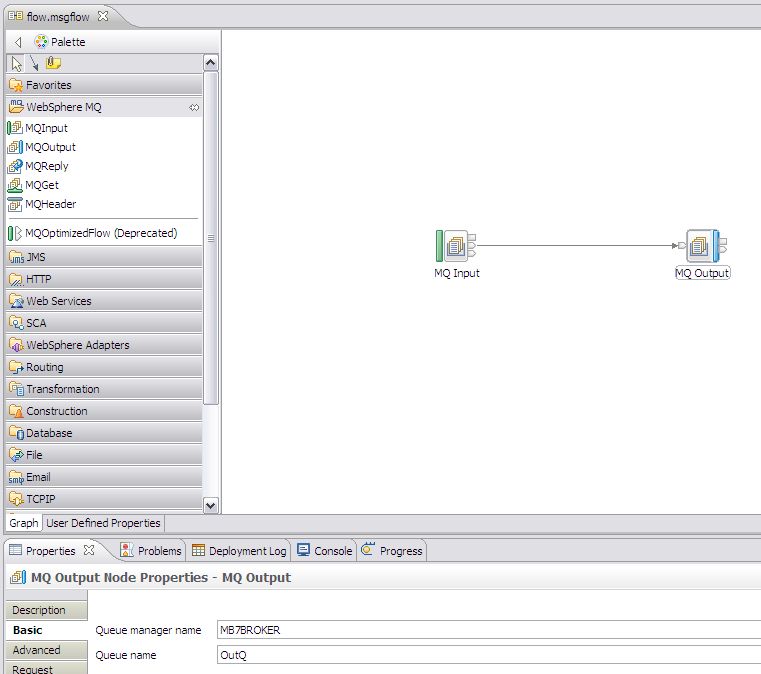This screenshot has width=761, height=674.
Task: Expand the Construction drawer
Action: point(104,411)
